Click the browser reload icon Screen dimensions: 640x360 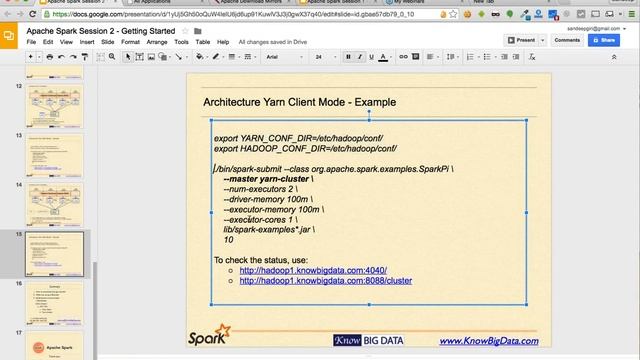coord(33,14)
